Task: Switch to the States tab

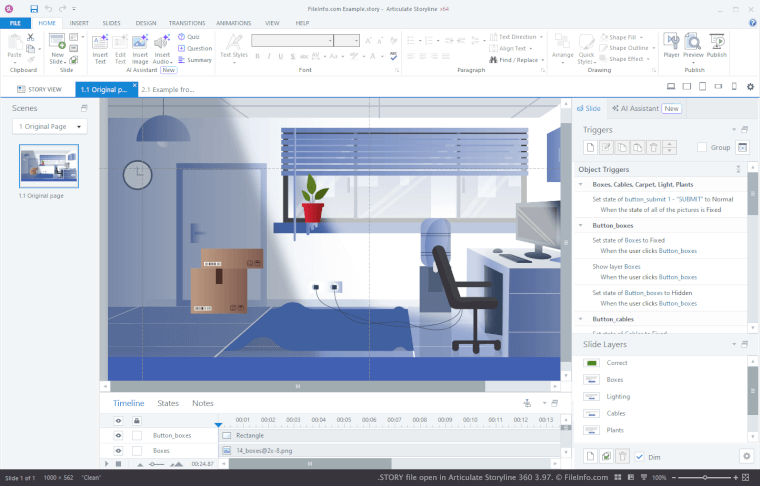Action: (x=168, y=403)
